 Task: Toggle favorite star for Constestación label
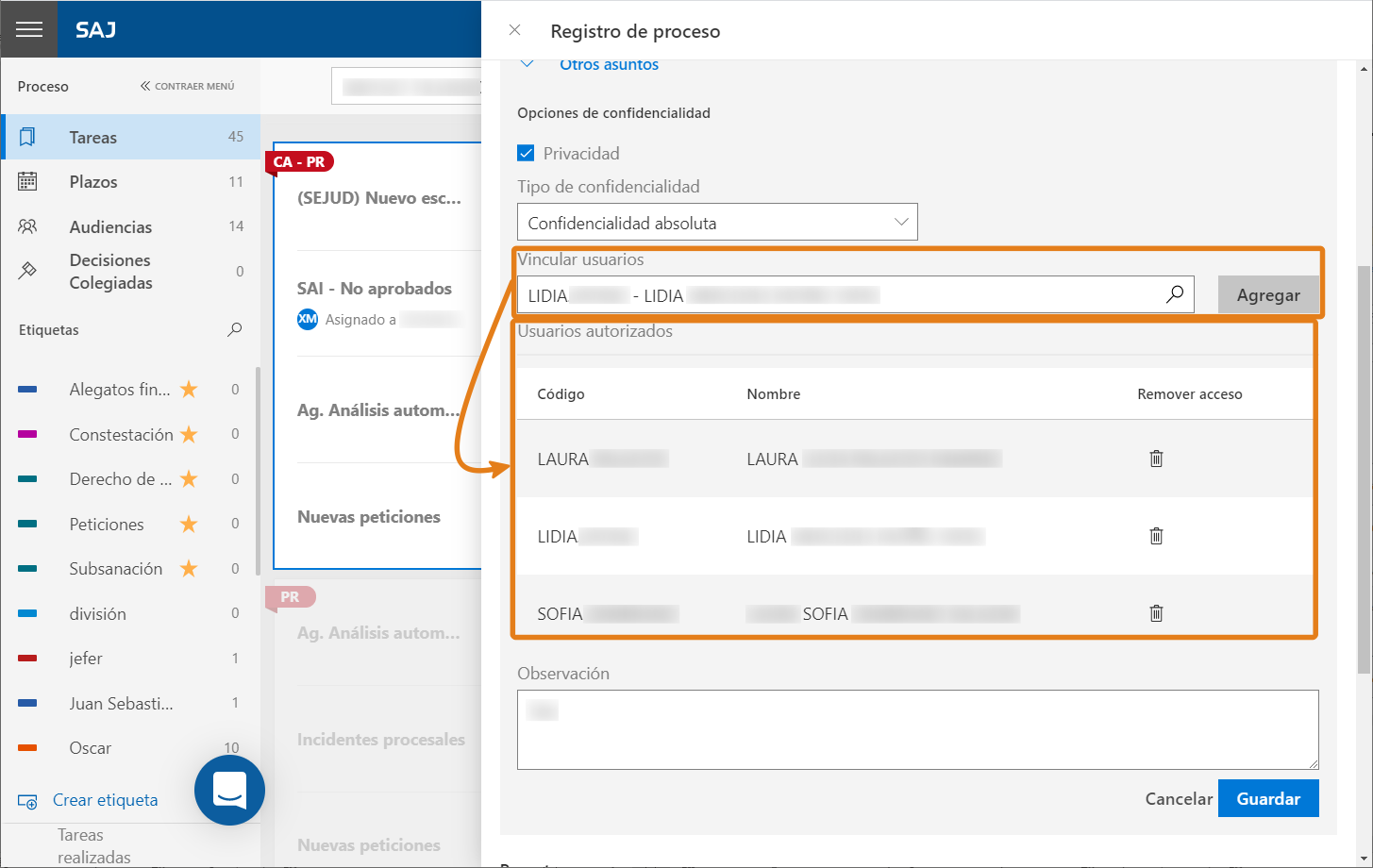pos(189,434)
